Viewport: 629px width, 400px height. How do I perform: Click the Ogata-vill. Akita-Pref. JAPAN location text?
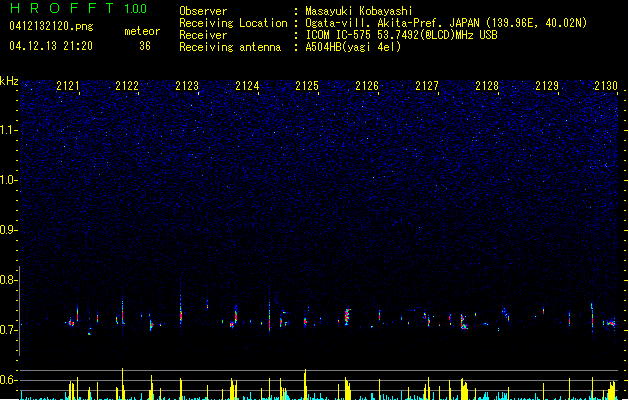click(446, 23)
